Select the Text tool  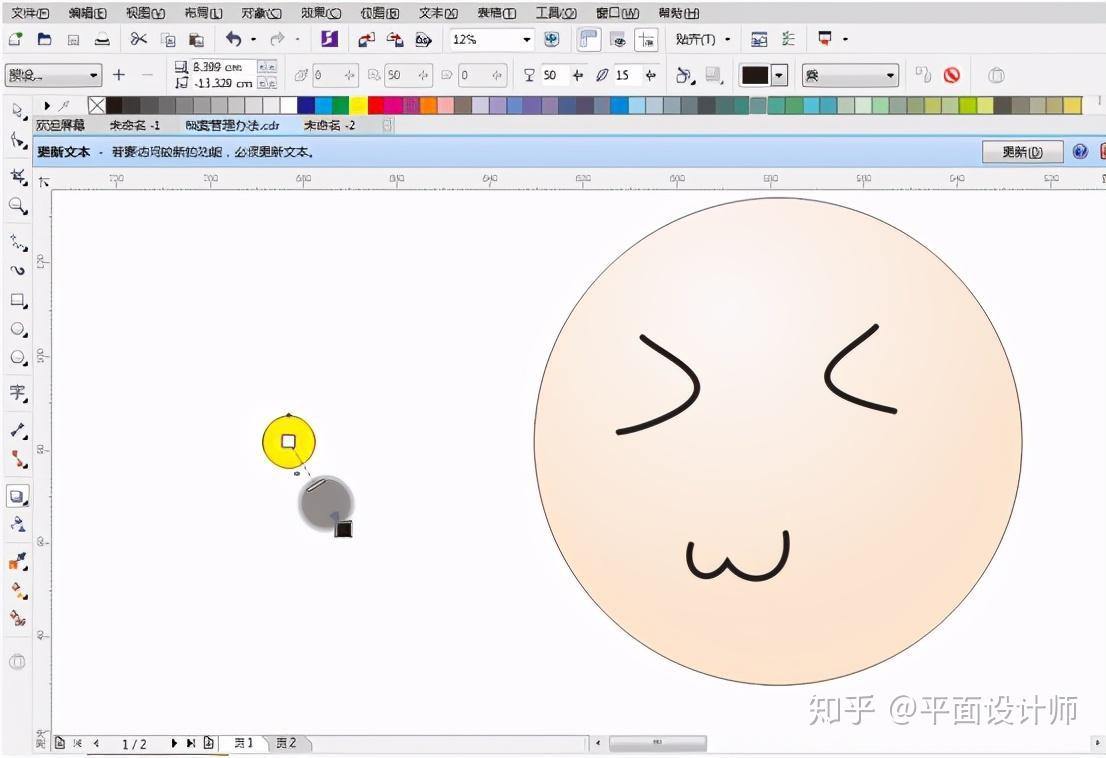tap(16, 392)
